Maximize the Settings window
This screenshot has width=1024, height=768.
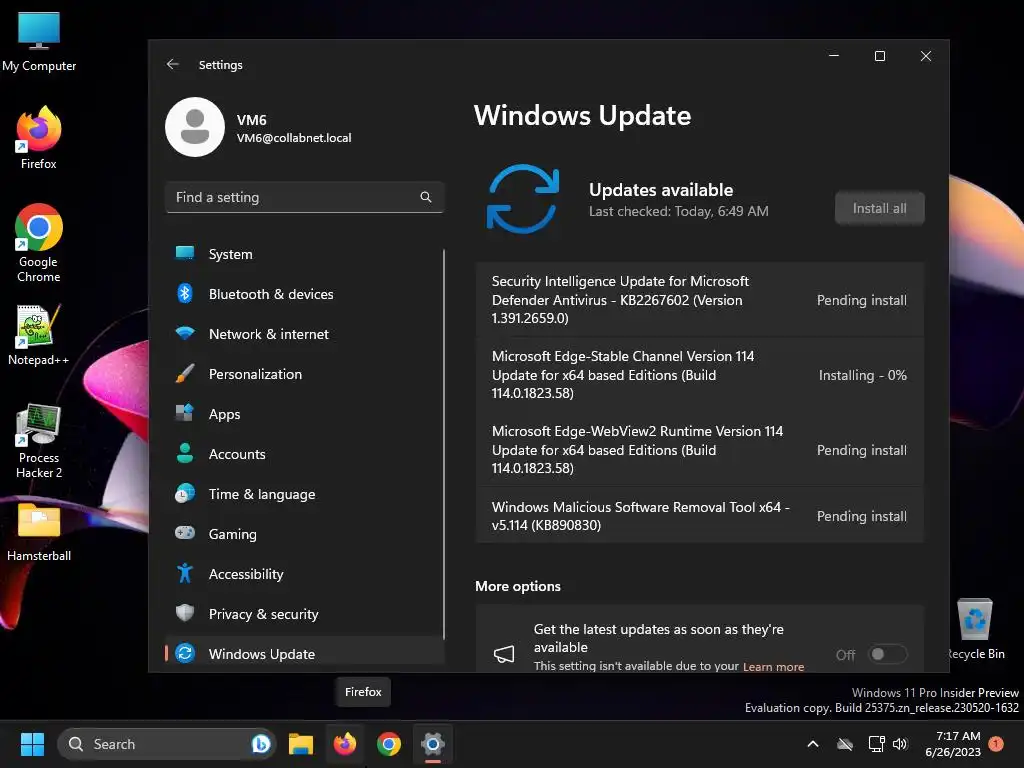tap(880, 56)
